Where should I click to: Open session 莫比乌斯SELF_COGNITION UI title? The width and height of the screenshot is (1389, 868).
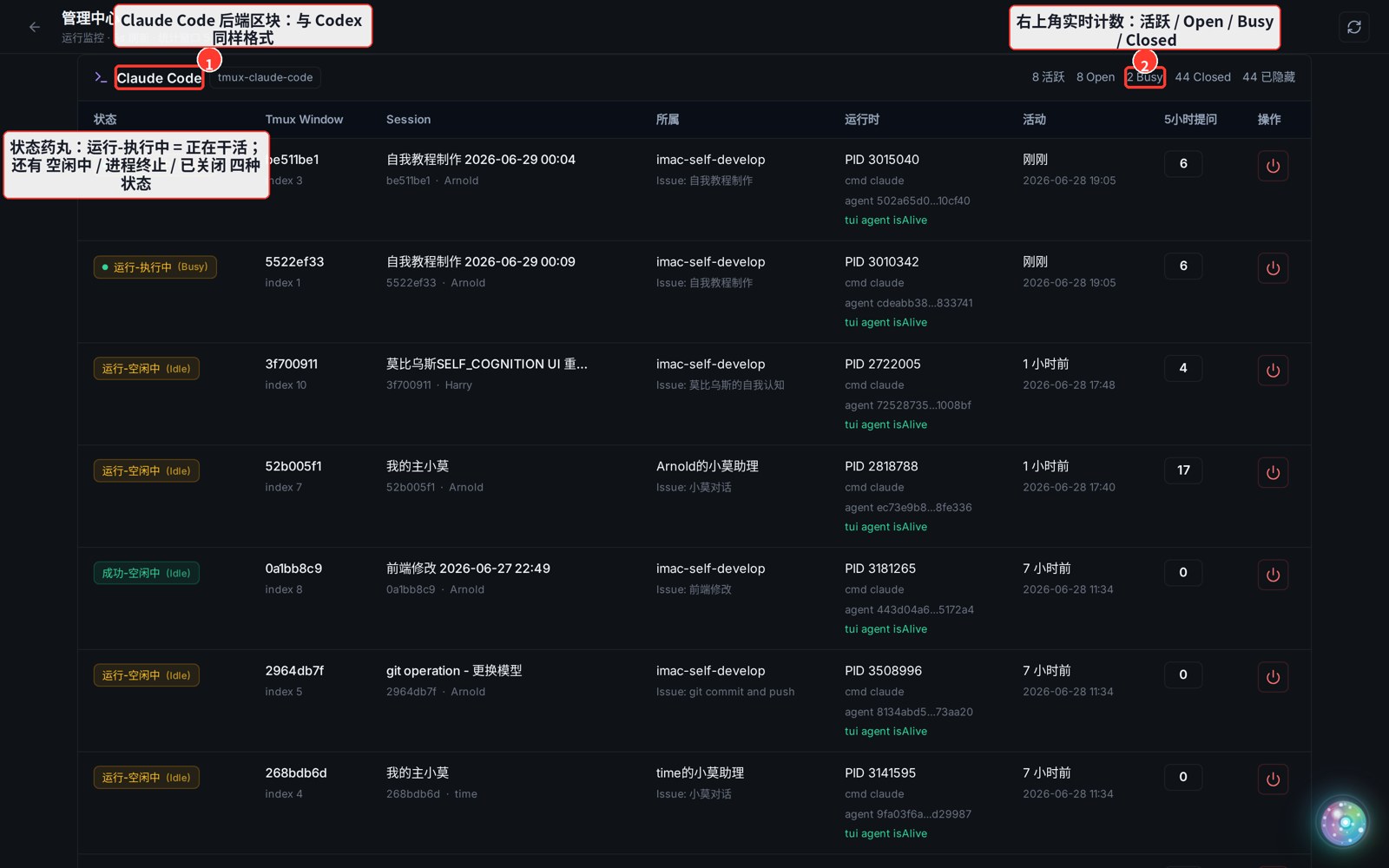click(x=487, y=364)
